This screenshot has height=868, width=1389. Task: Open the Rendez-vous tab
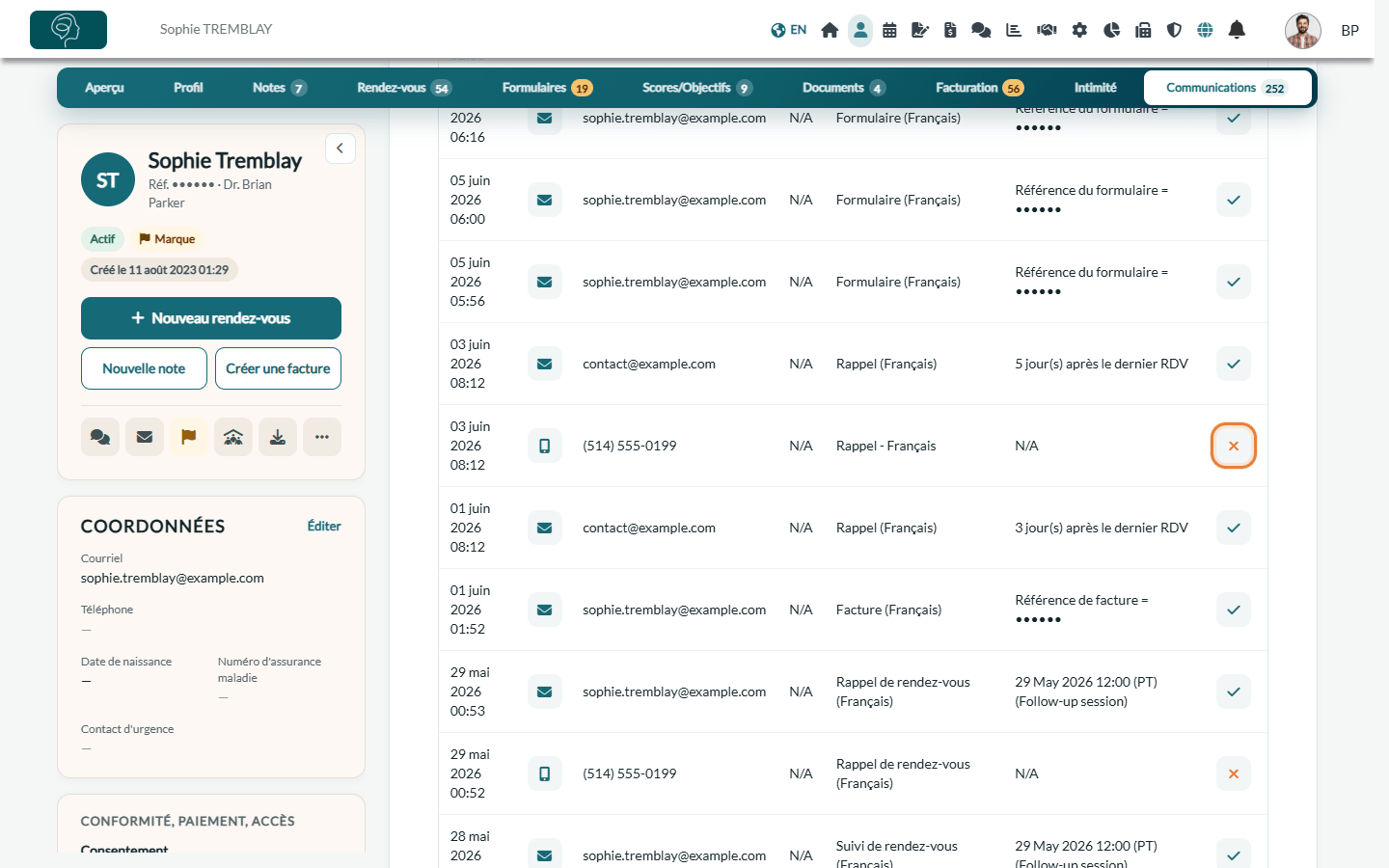(x=403, y=88)
